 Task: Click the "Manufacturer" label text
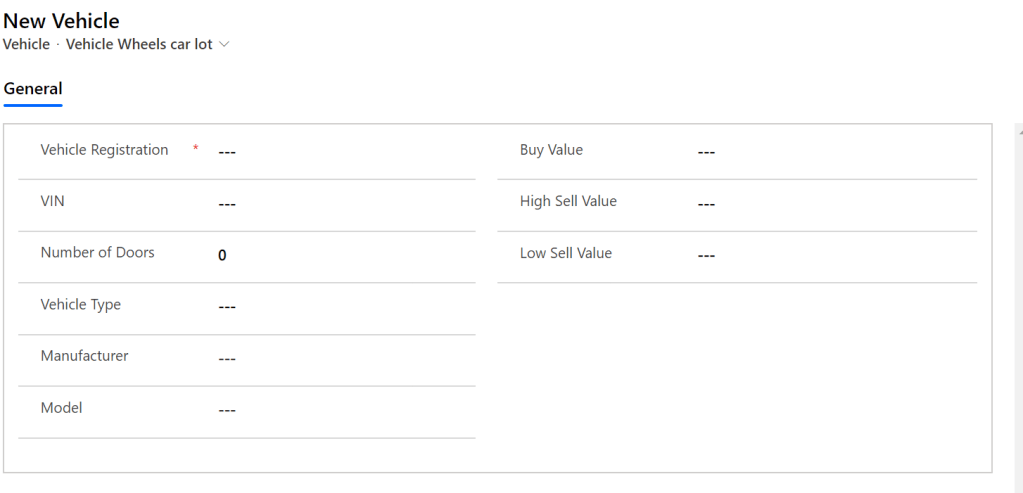tap(84, 356)
